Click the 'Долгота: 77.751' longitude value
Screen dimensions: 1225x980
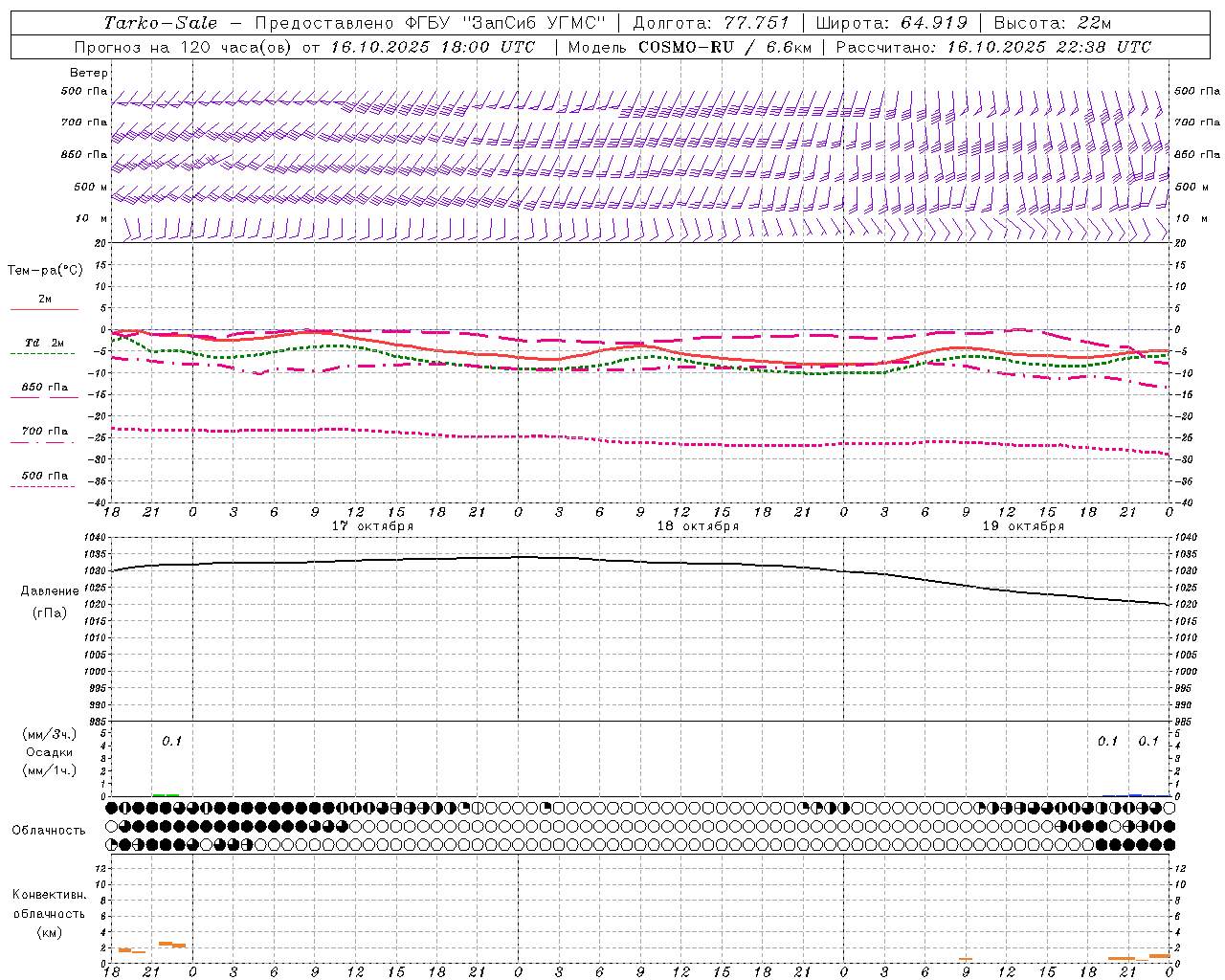[711, 23]
